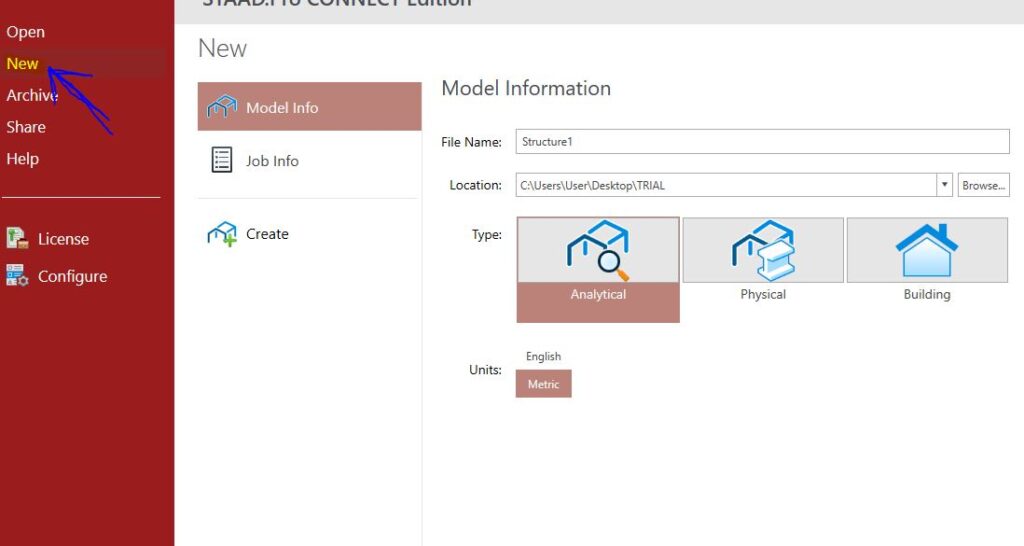
Task: Select the New menu item
Action: [x=22, y=63]
